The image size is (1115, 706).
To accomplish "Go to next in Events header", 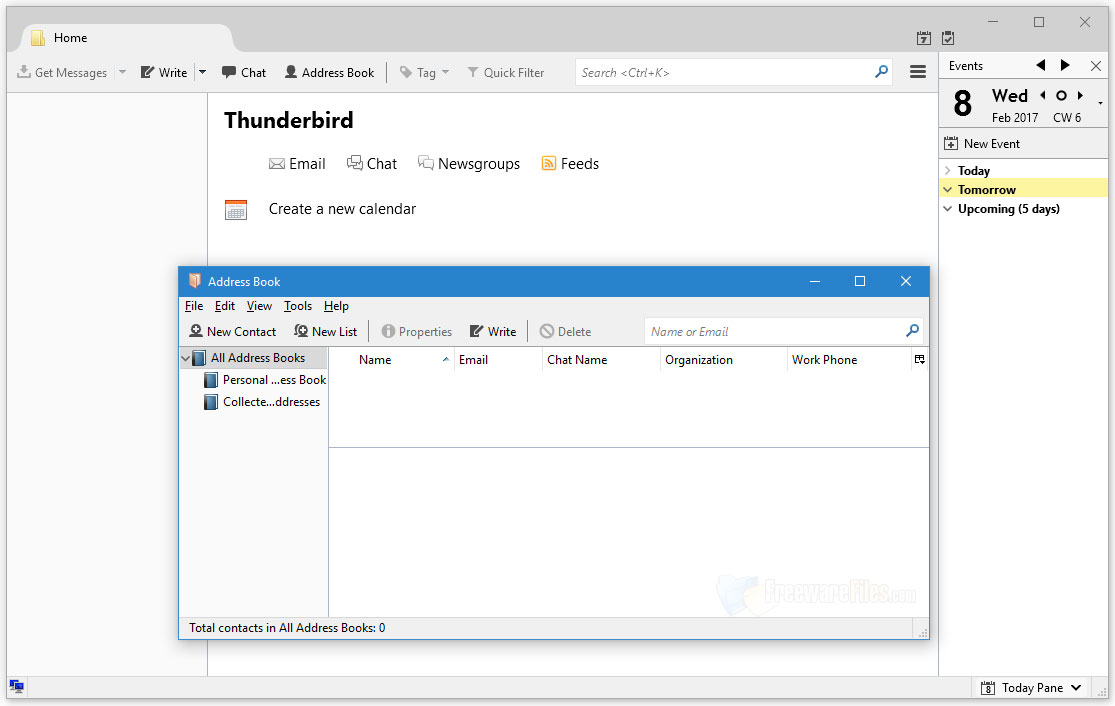I will click(x=1065, y=65).
